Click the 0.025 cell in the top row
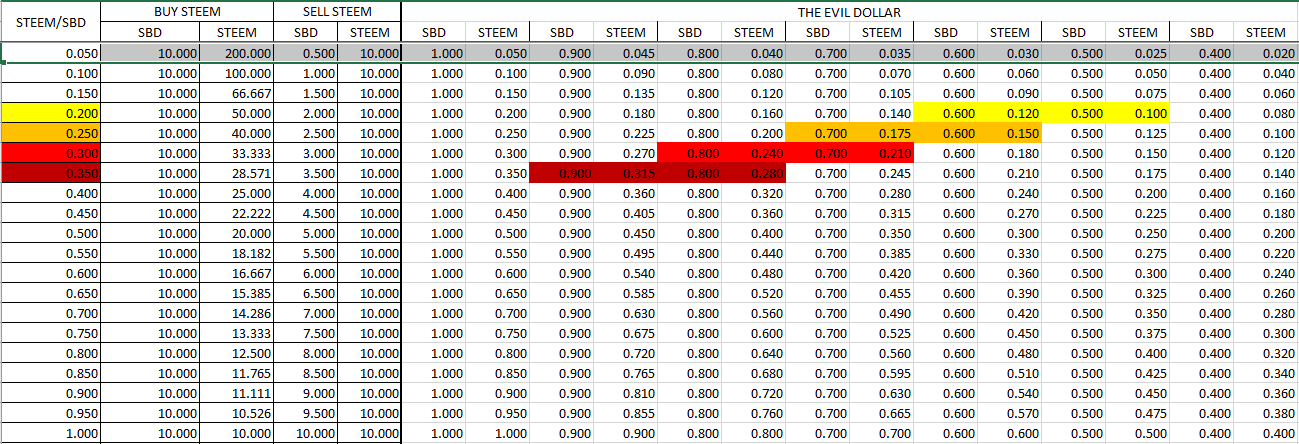This screenshot has width=1299, height=444. pyautogui.click(x=1138, y=53)
